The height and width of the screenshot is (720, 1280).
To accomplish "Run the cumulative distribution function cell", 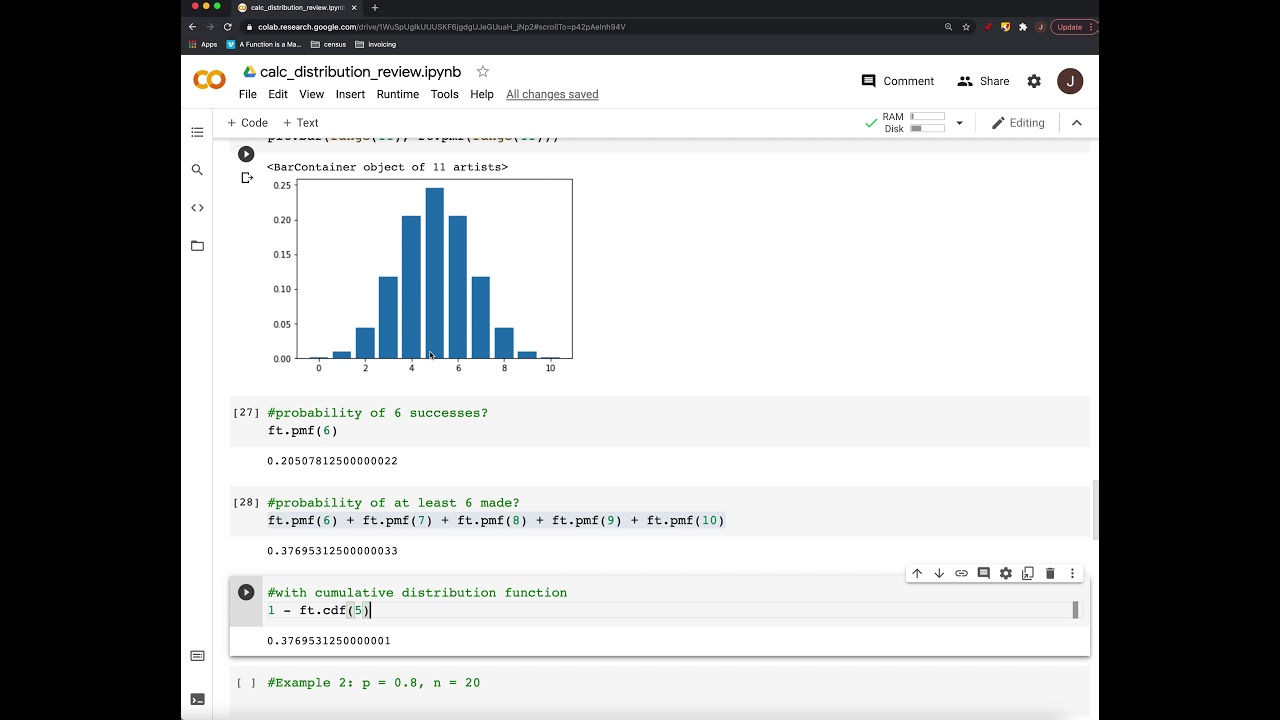I will click(x=246, y=592).
